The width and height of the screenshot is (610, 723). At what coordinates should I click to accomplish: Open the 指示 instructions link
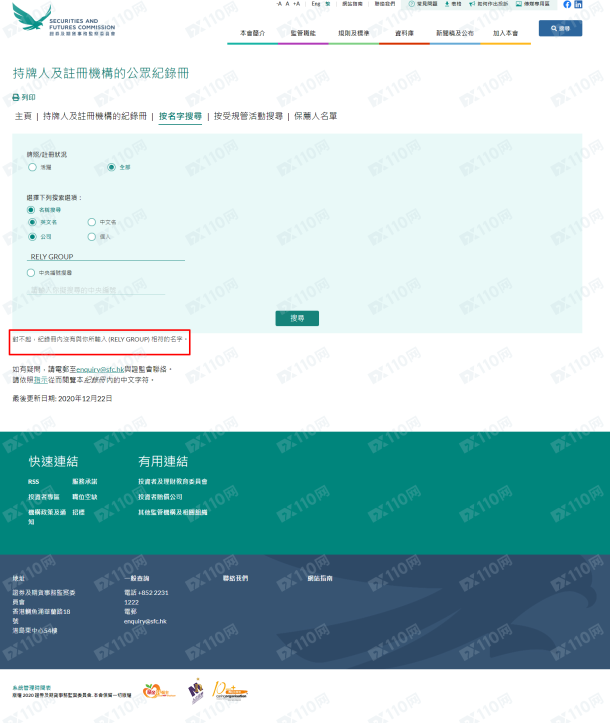click(x=41, y=380)
